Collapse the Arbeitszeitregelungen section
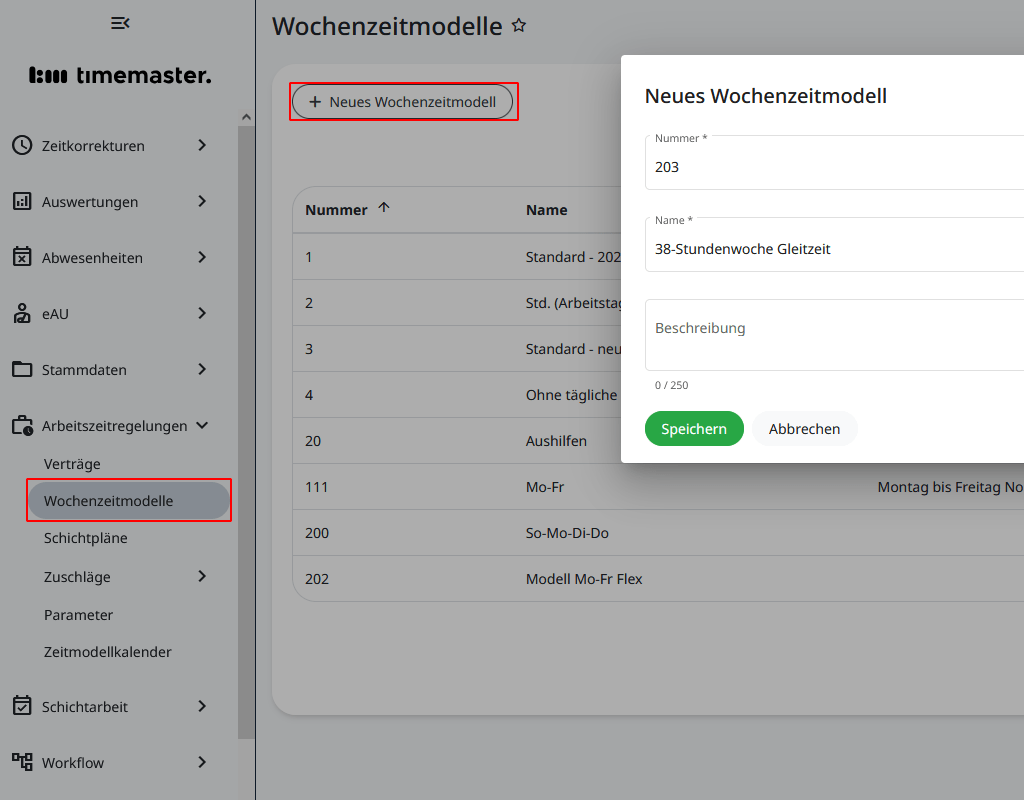Image resolution: width=1024 pixels, height=800 pixels. click(x=201, y=425)
